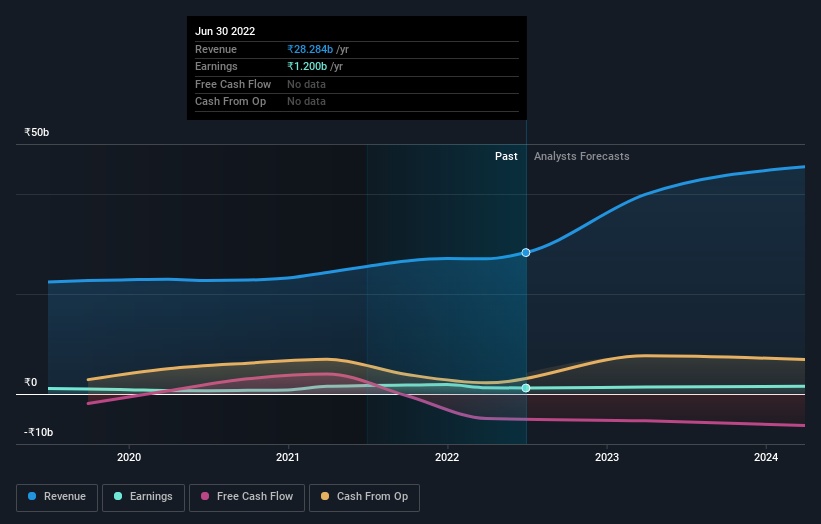Viewport: 821px width, 524px height.
Task: Click the -₹10b y-axis label
Action: click(x=38, y=432)
